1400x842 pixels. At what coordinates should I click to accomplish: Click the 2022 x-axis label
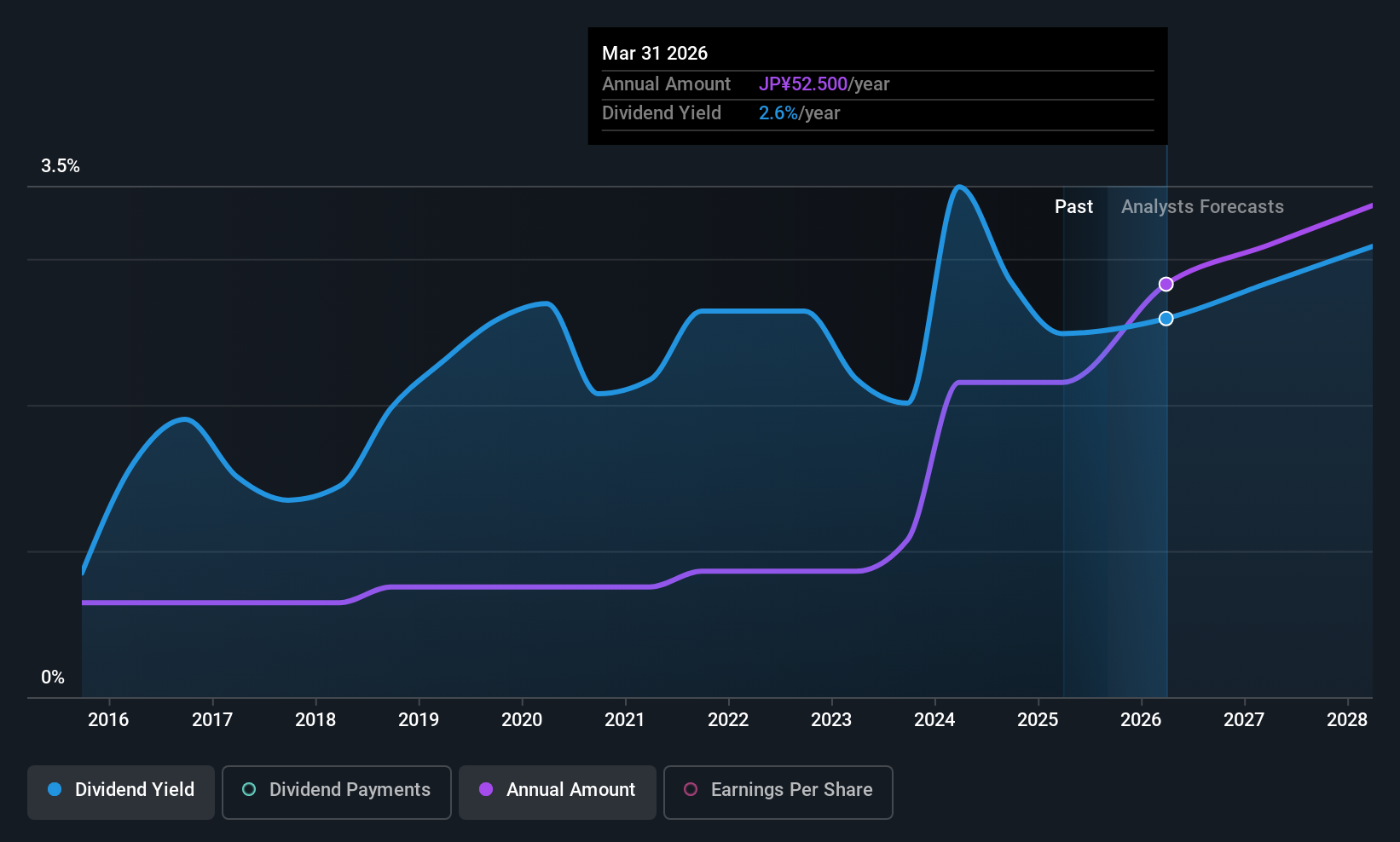point(728,720)
